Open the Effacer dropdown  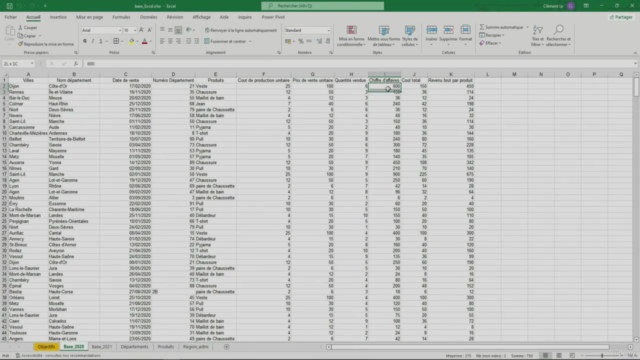(x=491, y=43)
